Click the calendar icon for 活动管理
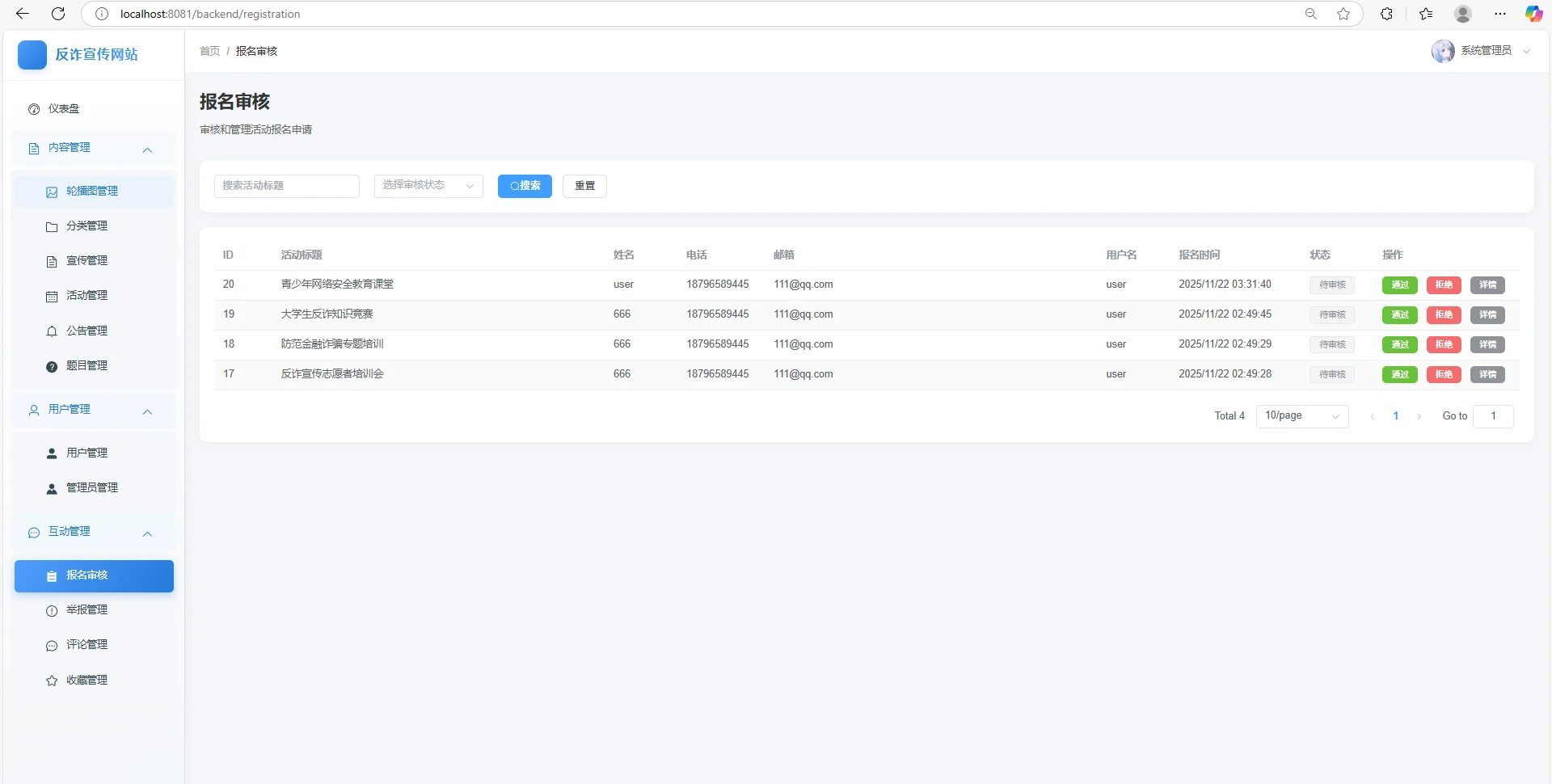1552x784 pixels. (x=52, y=296)
